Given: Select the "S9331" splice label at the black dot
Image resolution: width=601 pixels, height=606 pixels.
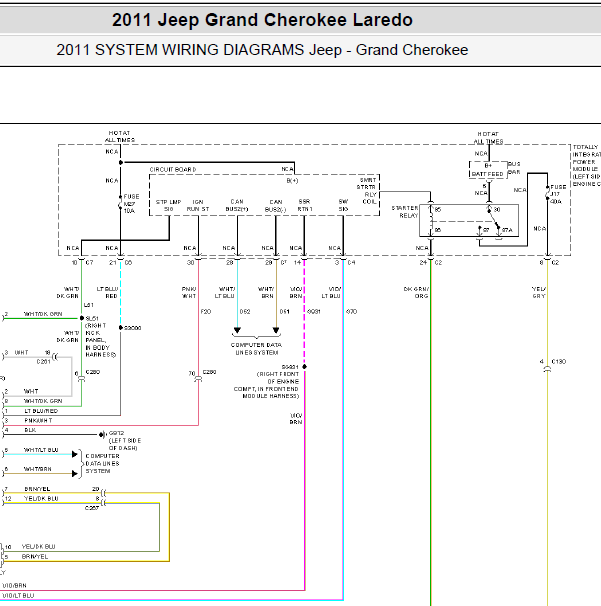Looking at the screenshot, I should (x=290, y=367).
